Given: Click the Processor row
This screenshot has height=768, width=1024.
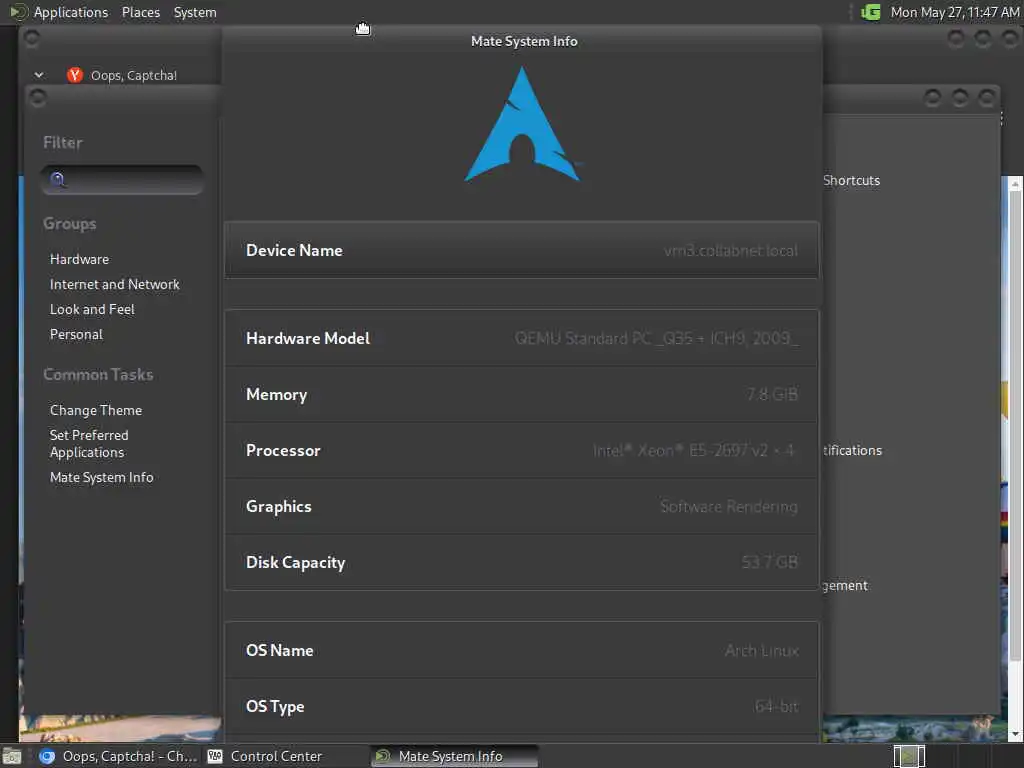Looking at the screenshot, I should coord(521,451).
